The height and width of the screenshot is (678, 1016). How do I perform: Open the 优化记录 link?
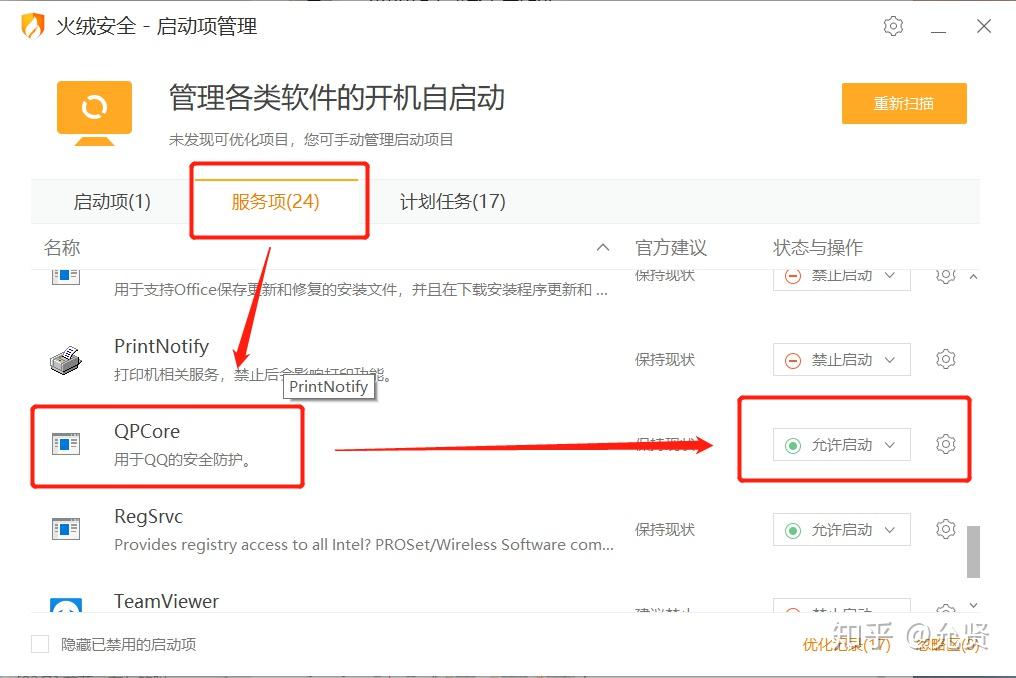tap(846, 644)
